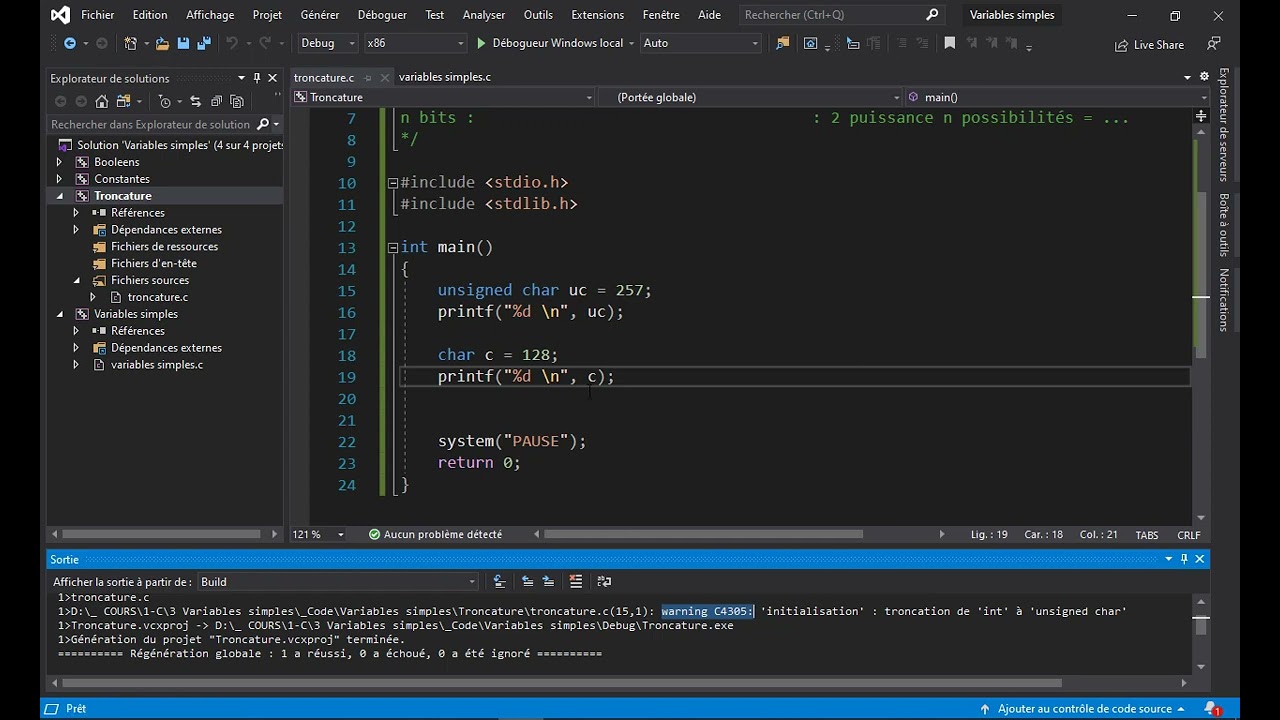Click Collapse All icon in Solution Explorer
The width and height of the screenshot is (1280, 720).
click(216, 101)
